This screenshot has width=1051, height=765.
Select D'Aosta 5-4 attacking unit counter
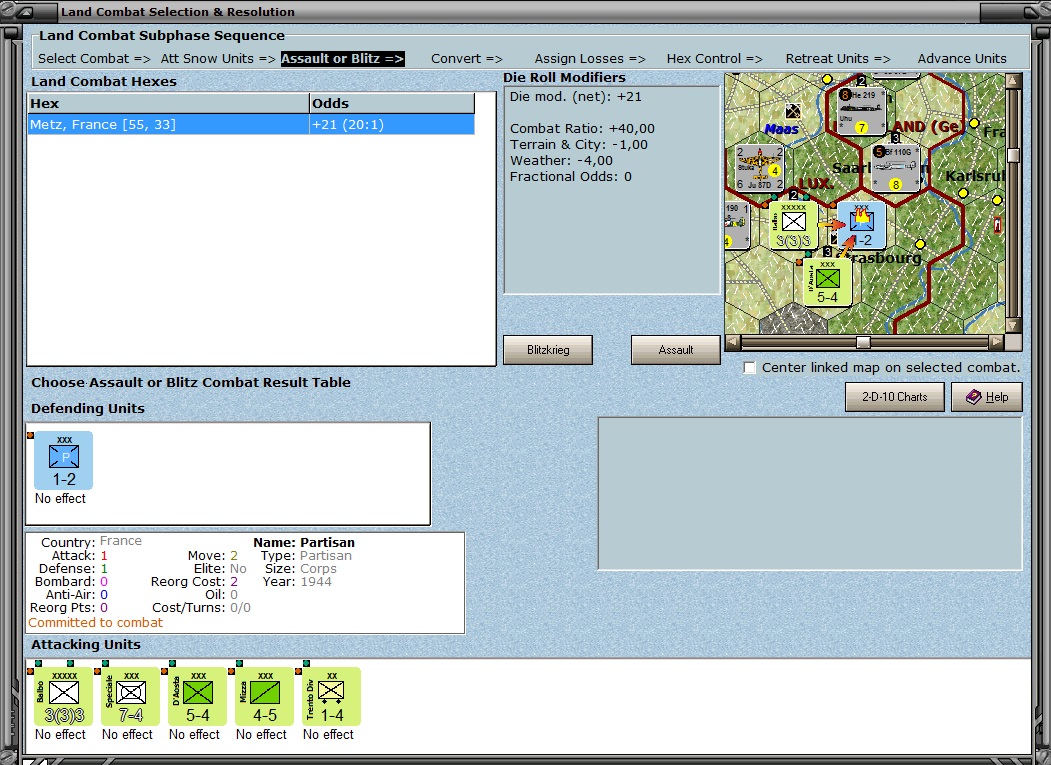pos(197,696)
